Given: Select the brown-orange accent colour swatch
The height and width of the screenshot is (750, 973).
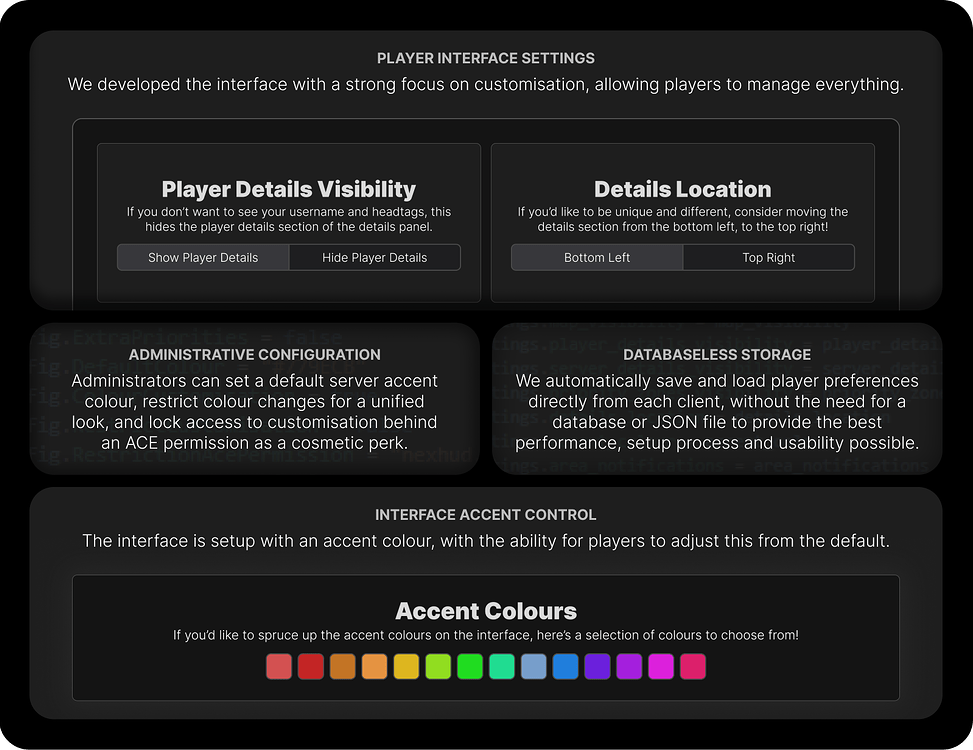Looking at the screenshot, I should pos(343,666).
